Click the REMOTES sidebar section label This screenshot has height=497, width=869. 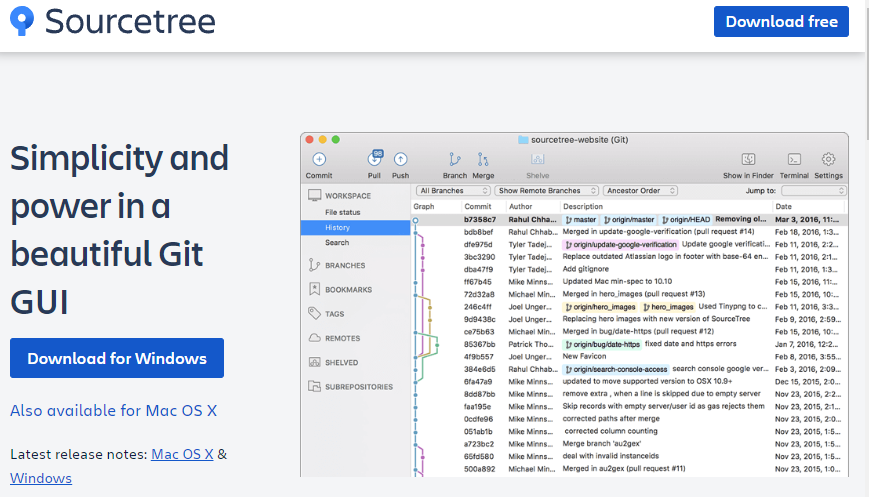[343, 338]
